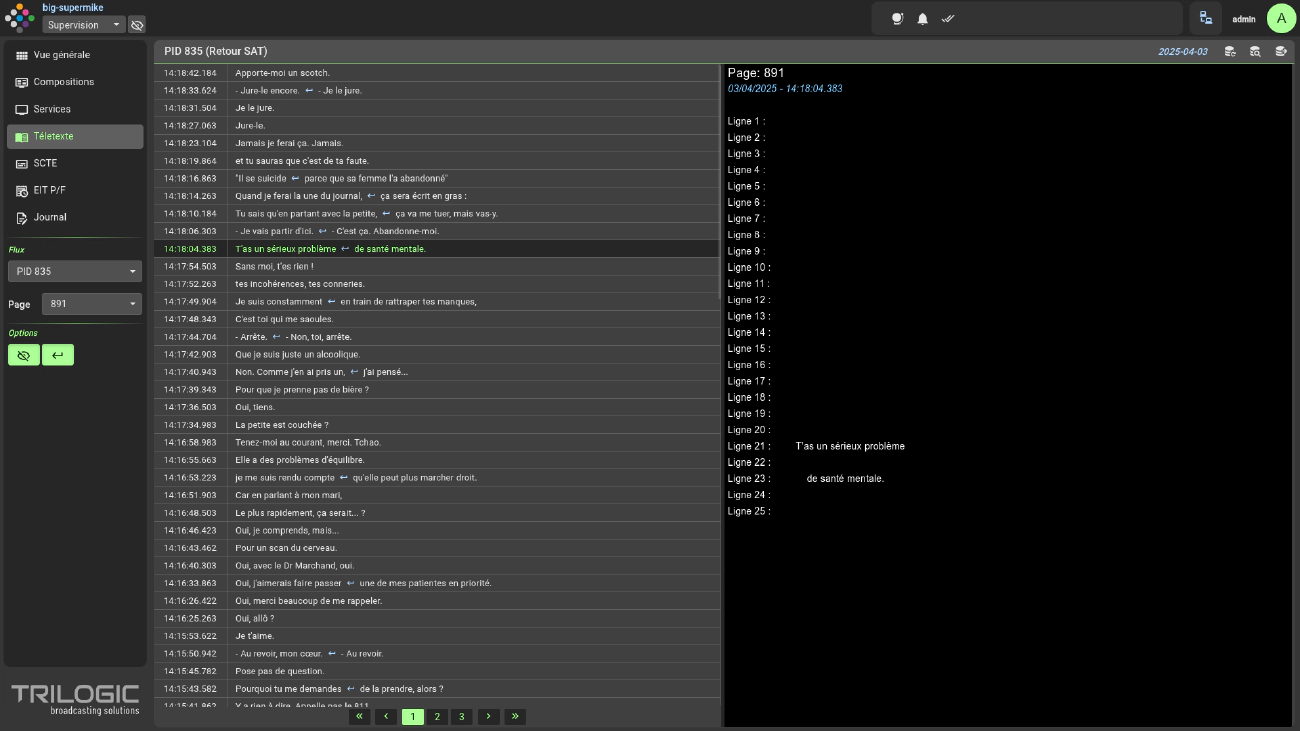Click the double checkmark acknowledge icon
Viewport: 1300px width, 731px height.
point(949,18)
